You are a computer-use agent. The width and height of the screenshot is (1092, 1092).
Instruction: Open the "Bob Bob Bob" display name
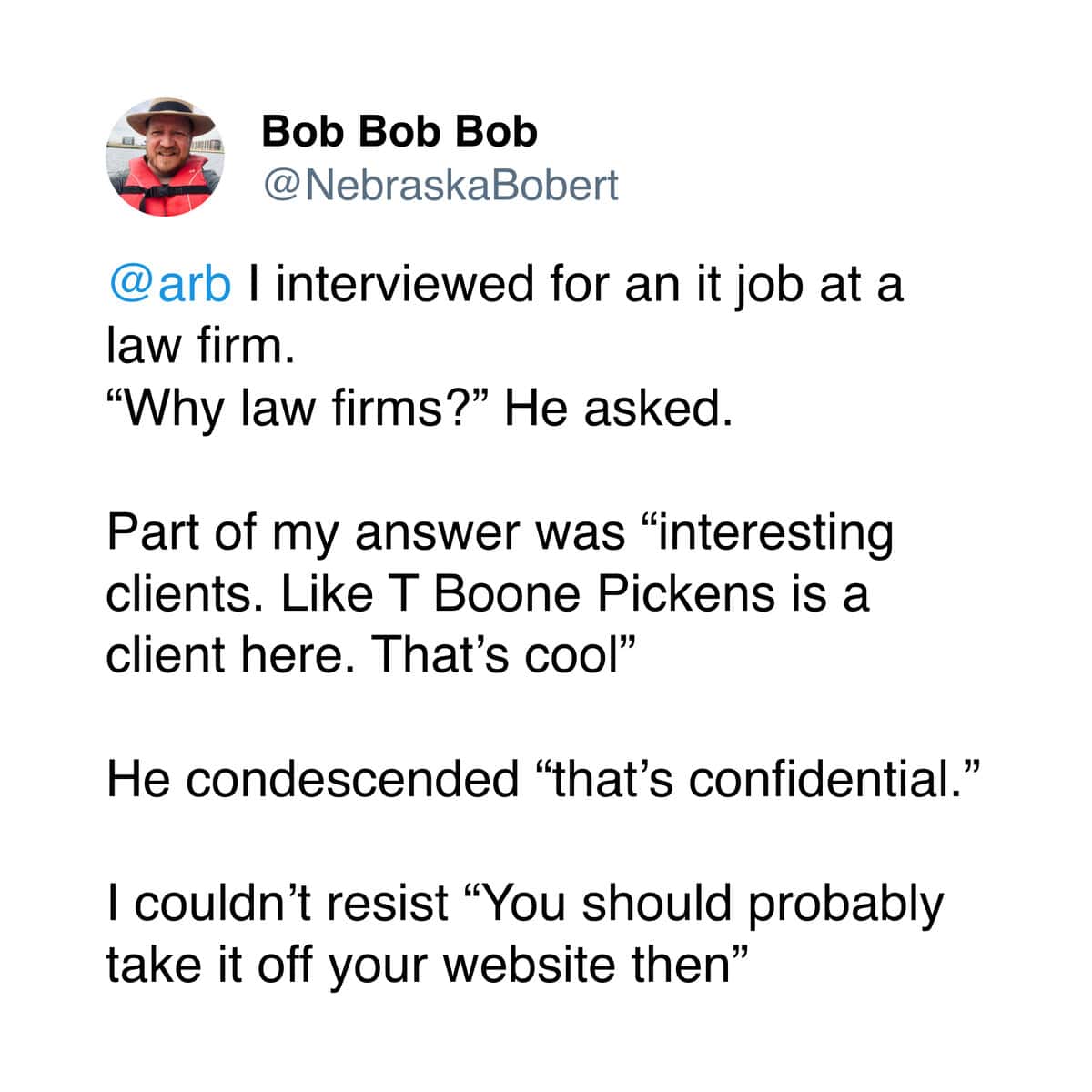click(x=399, y=132)
